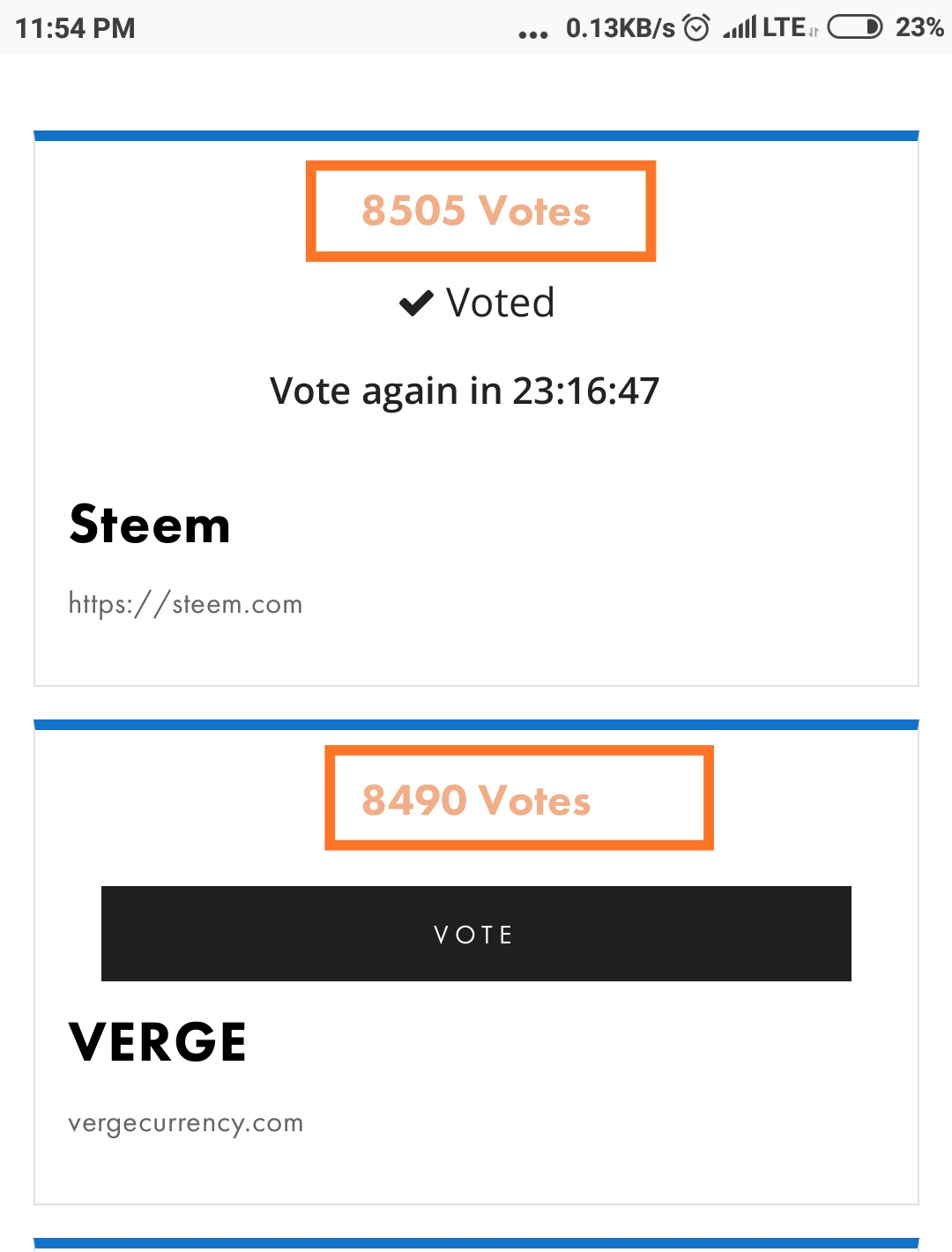Click the 8490 Votes count box

tap(518, 798)
